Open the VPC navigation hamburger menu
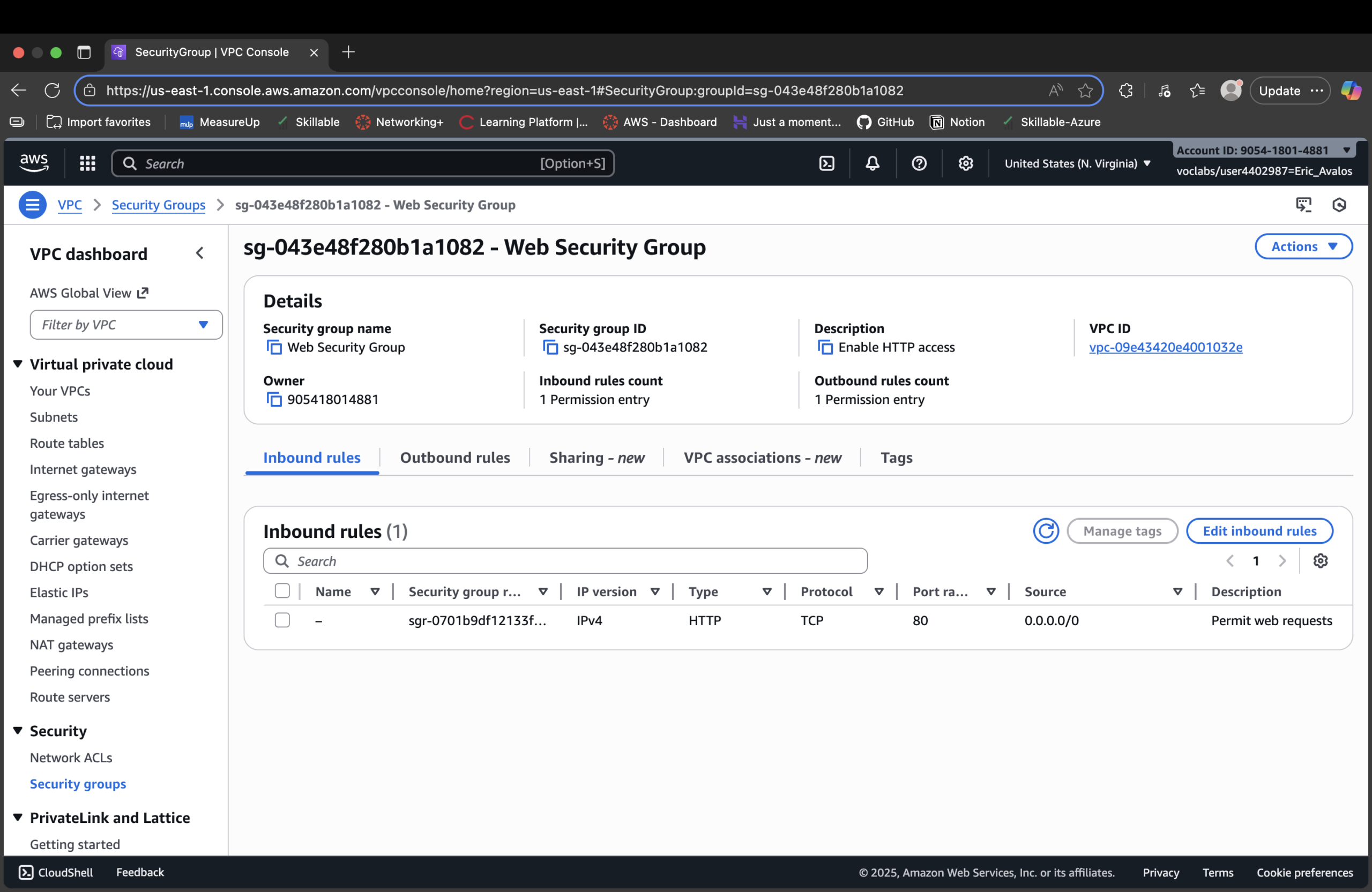The width and height of the screenshot is (1372, 892). coord(32,205)
